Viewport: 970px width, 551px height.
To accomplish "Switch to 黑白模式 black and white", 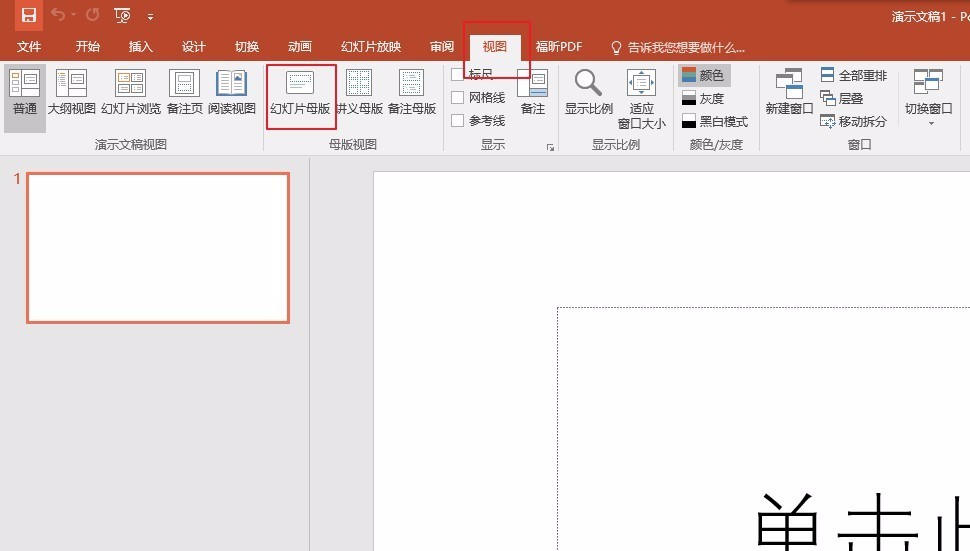I will point(715,121).
